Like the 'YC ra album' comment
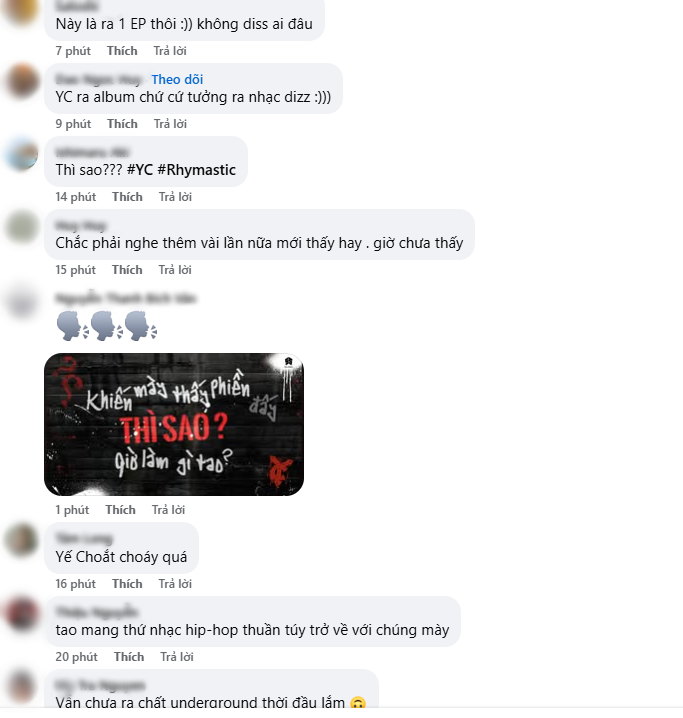 click(122, 124)
